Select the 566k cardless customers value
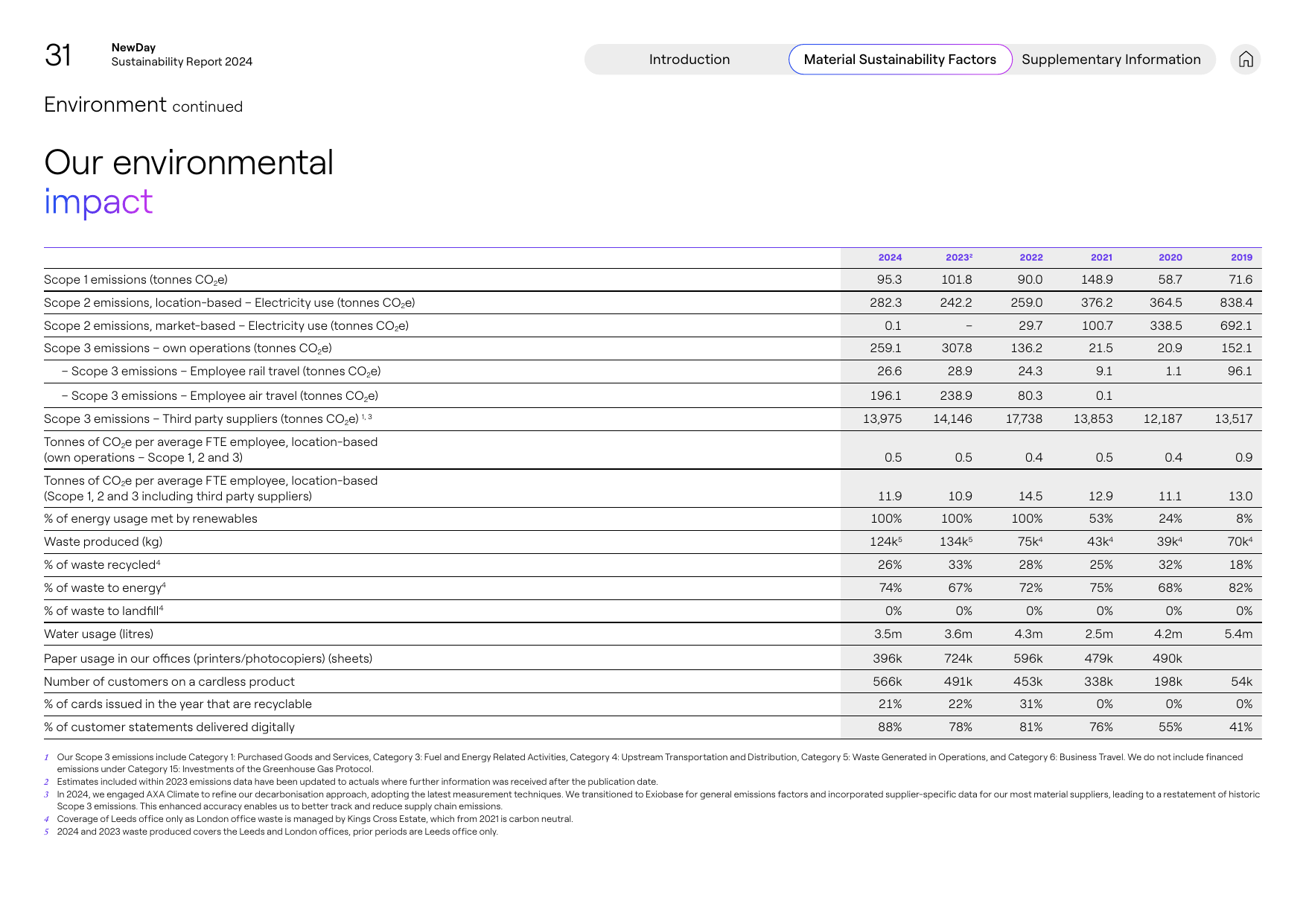Image resolution: width=1306 pixels, height=924 pixels. [887, 681]
